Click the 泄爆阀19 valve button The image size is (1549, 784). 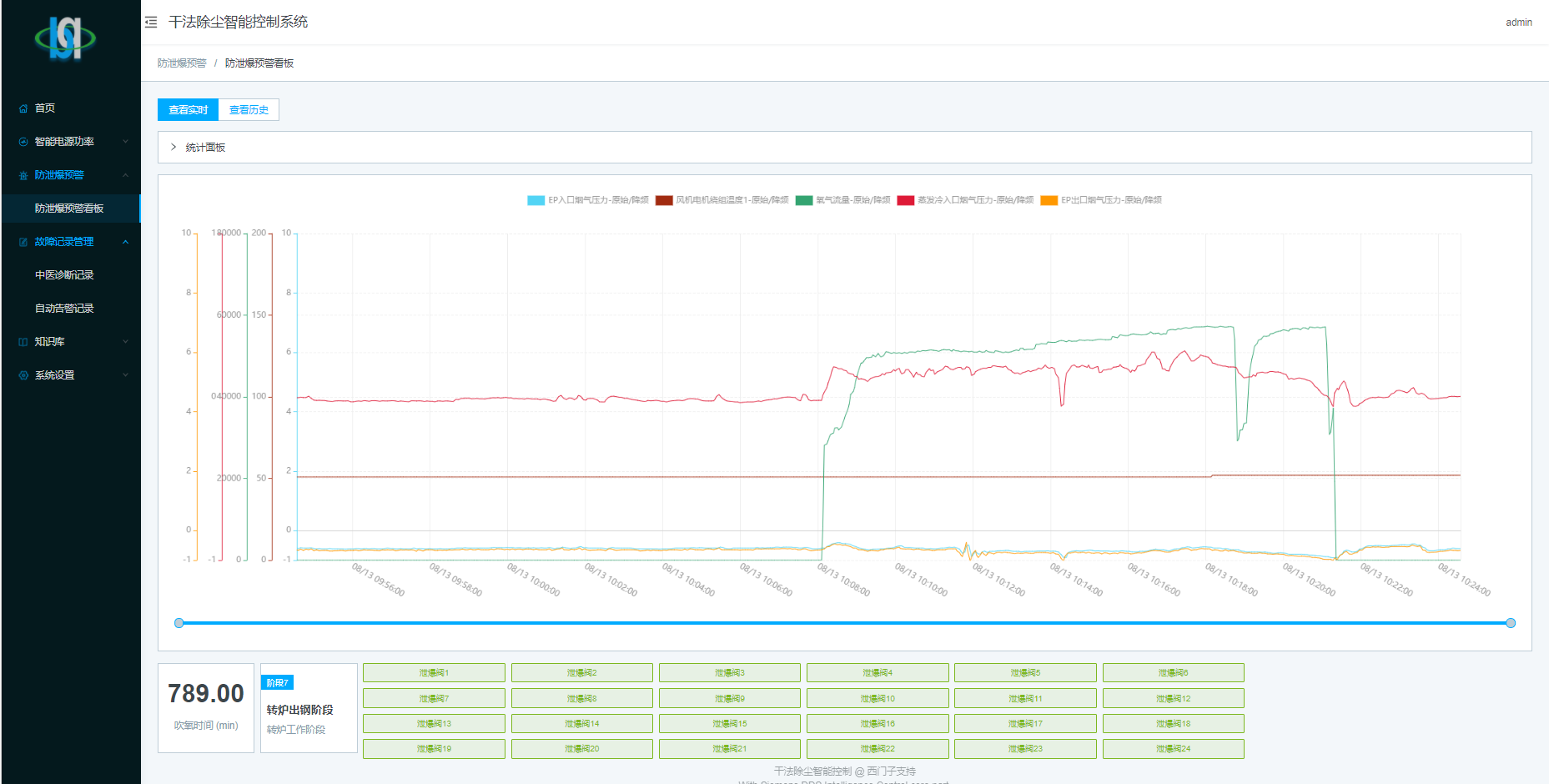[x=434, y=749]
